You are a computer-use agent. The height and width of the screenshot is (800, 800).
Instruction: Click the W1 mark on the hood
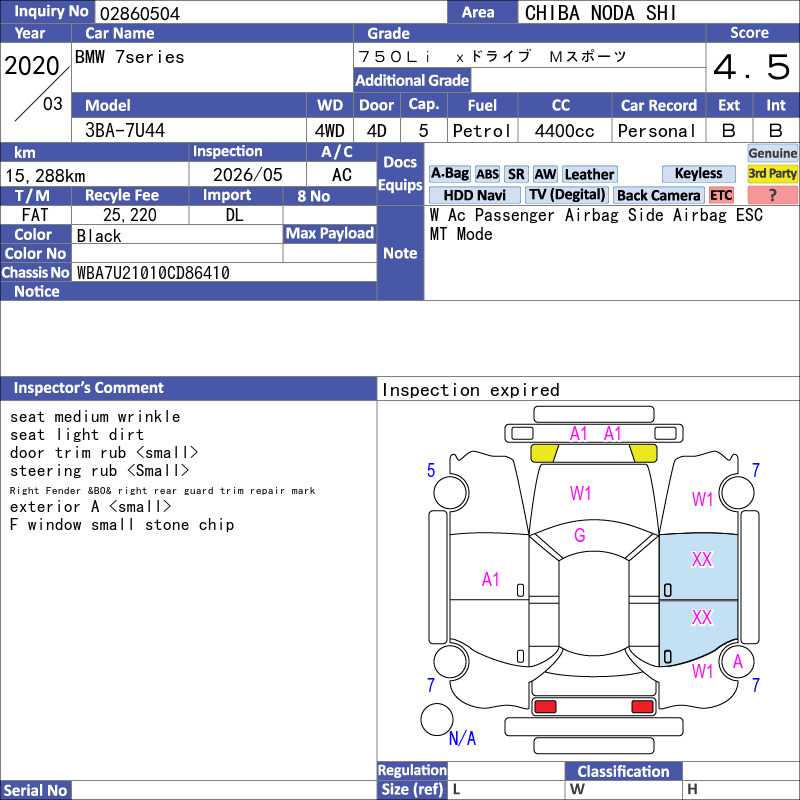click(580, 493)
